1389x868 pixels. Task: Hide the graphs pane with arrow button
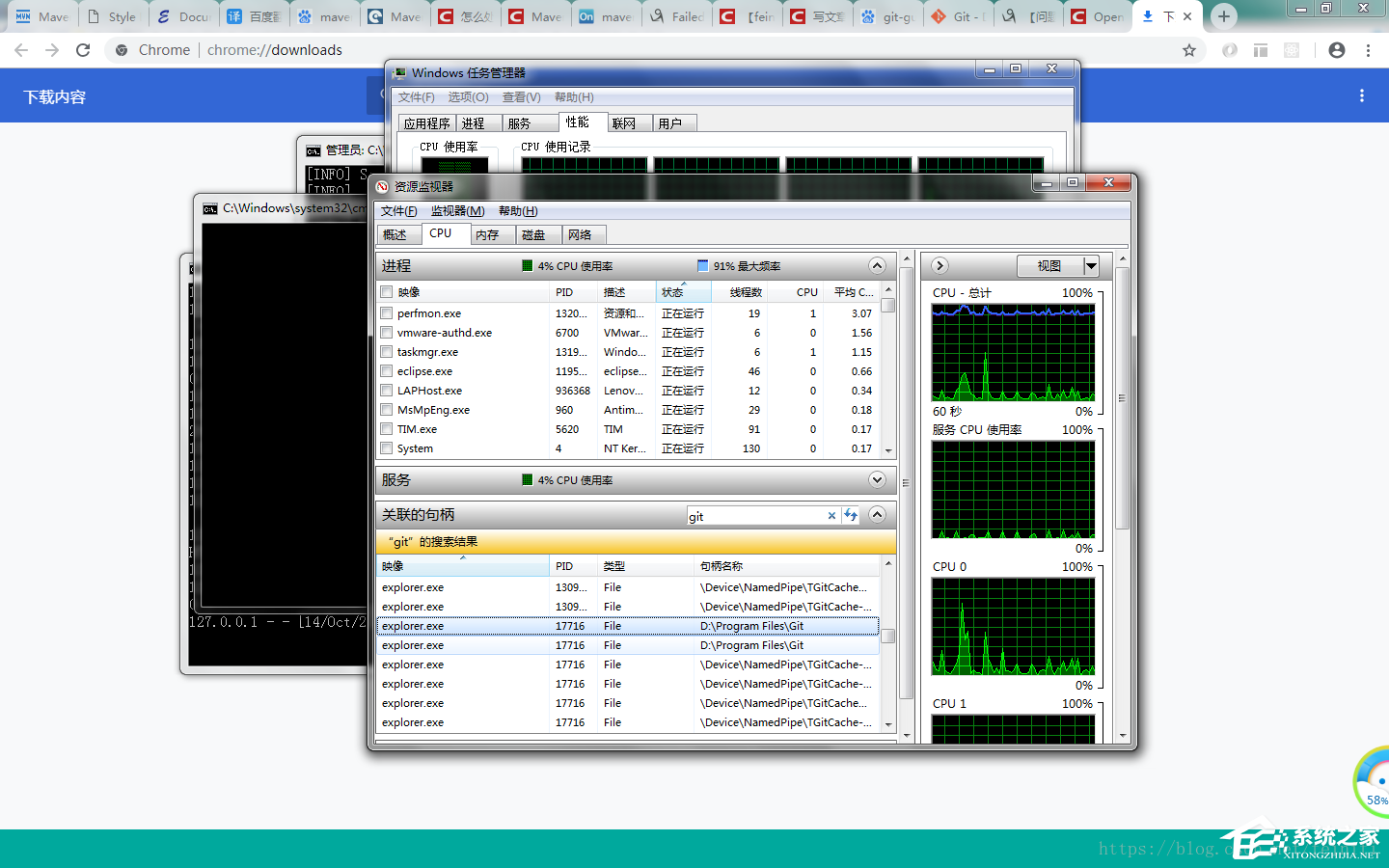[x=940, y=266]
